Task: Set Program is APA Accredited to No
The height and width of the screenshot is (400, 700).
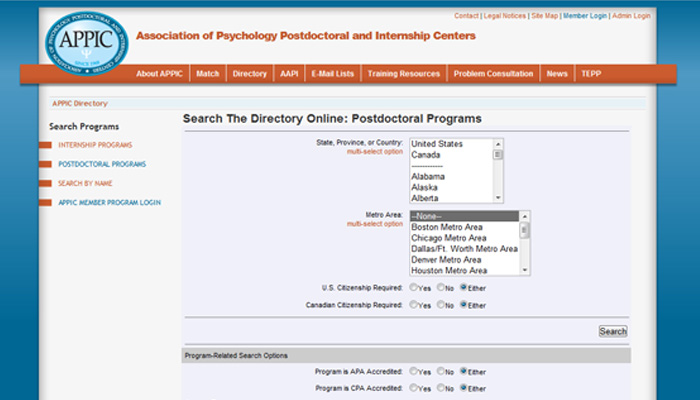Action: click(x=441, y=371)
